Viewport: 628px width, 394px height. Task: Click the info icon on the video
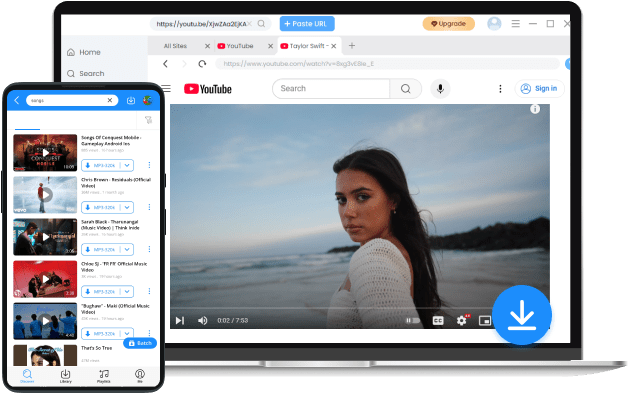coord(535,109)
